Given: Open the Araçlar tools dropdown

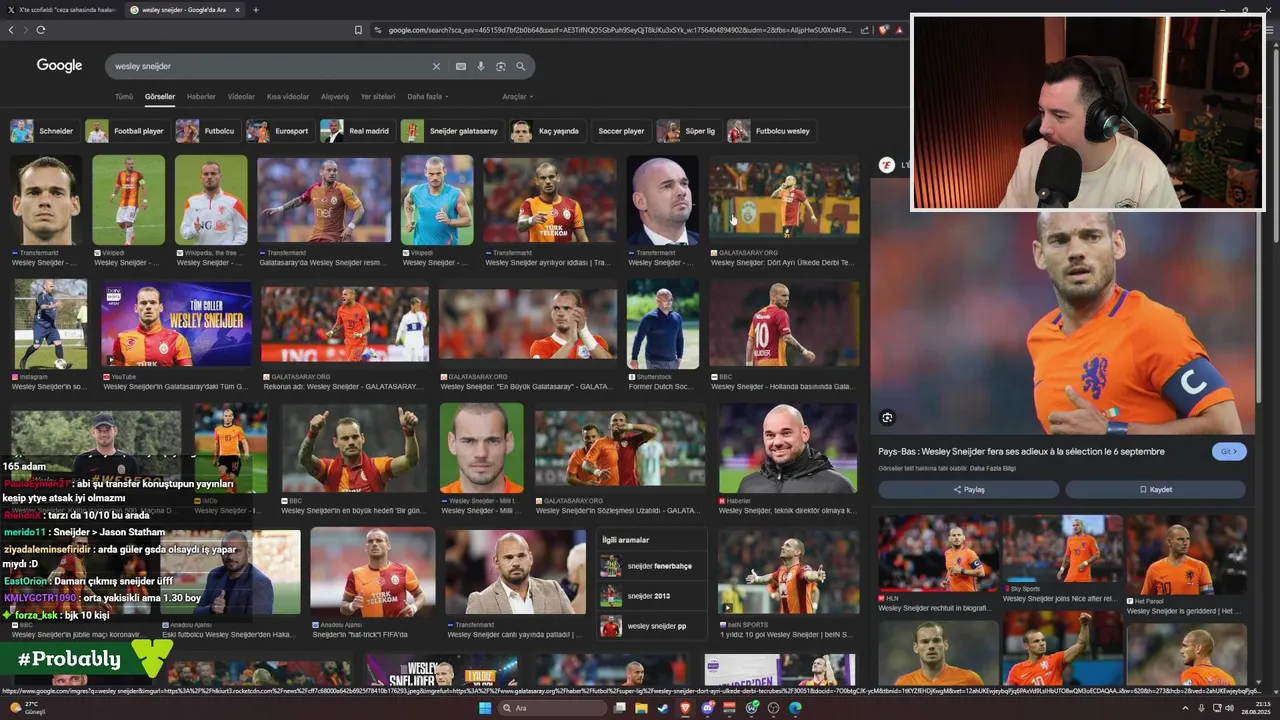Looking at the screenshot, I should tap(517, 97).
